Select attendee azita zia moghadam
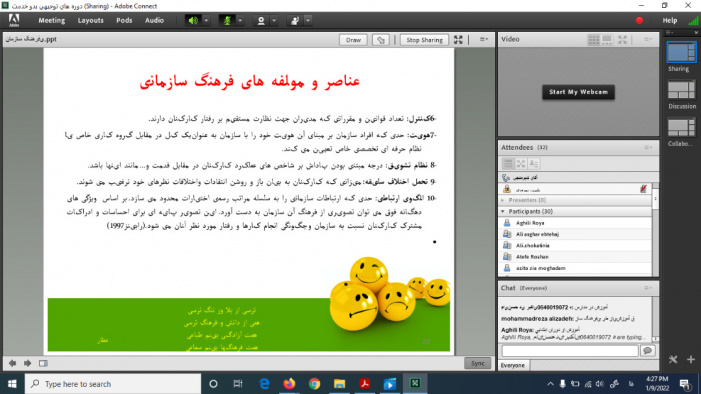The image size is (701, 394). pyautogui.click(x=575, y=268)
